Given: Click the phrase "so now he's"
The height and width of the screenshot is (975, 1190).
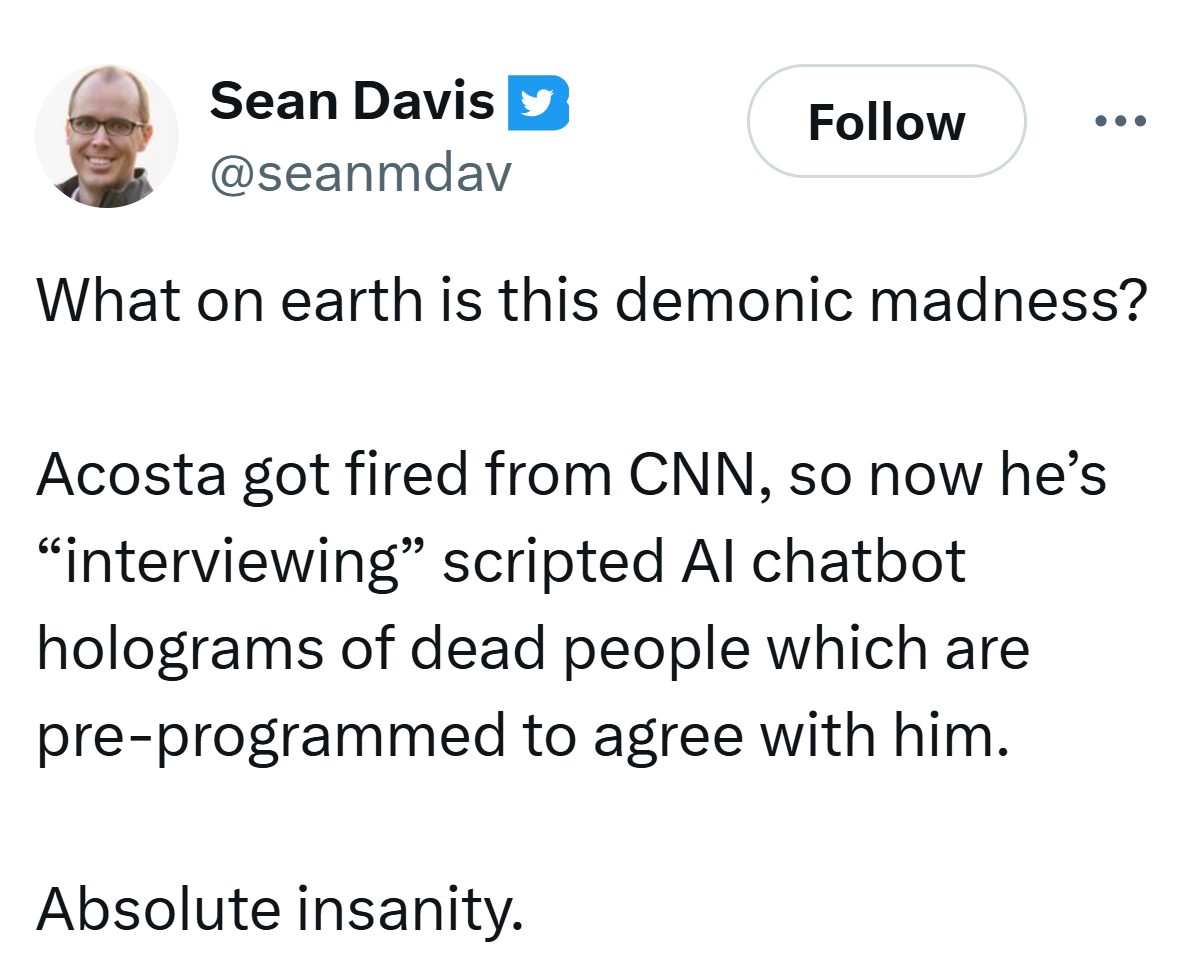Looking at the screenshot, I should coord(947,475).
